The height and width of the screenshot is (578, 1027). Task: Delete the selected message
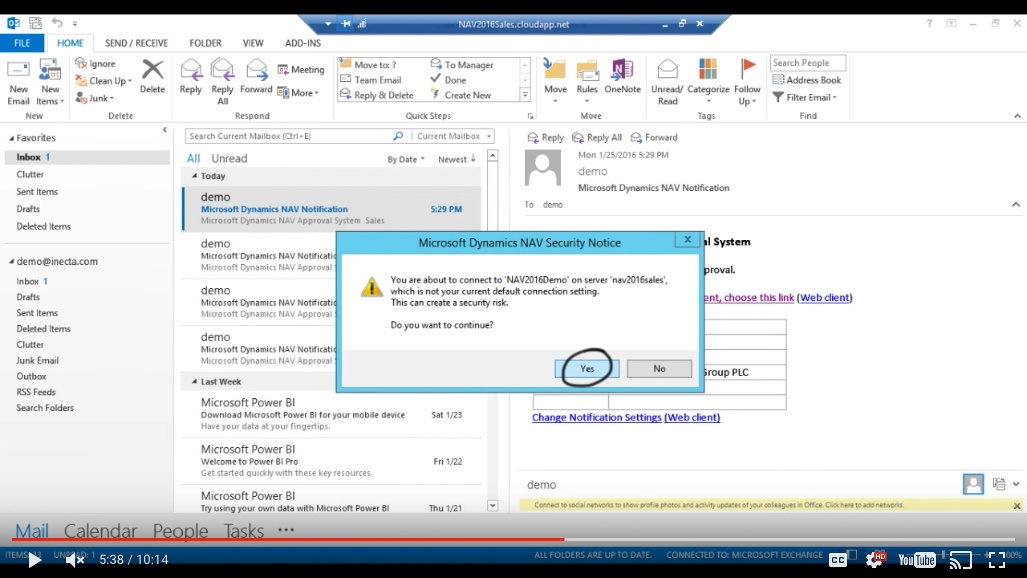(153, 77)
